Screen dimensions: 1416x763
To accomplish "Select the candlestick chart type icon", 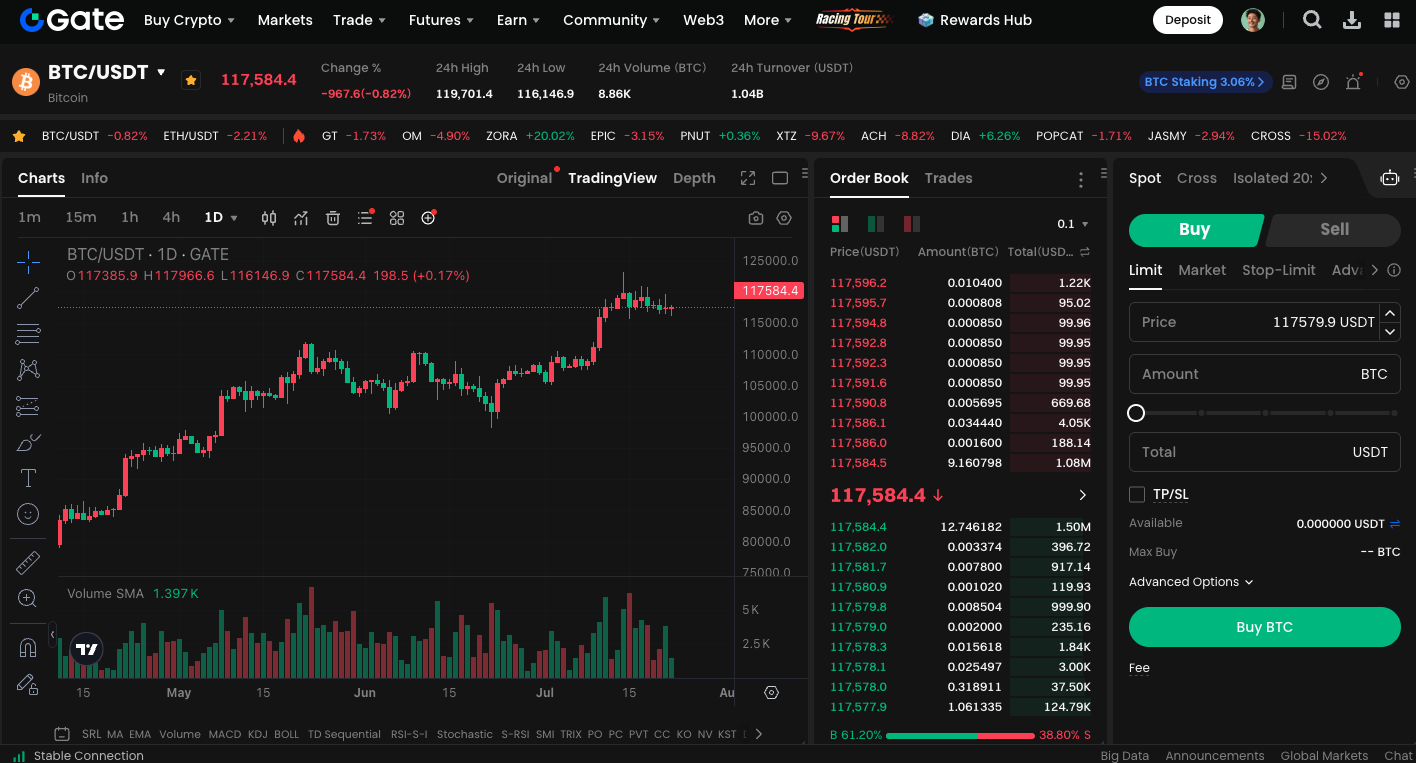I will 269,218.
